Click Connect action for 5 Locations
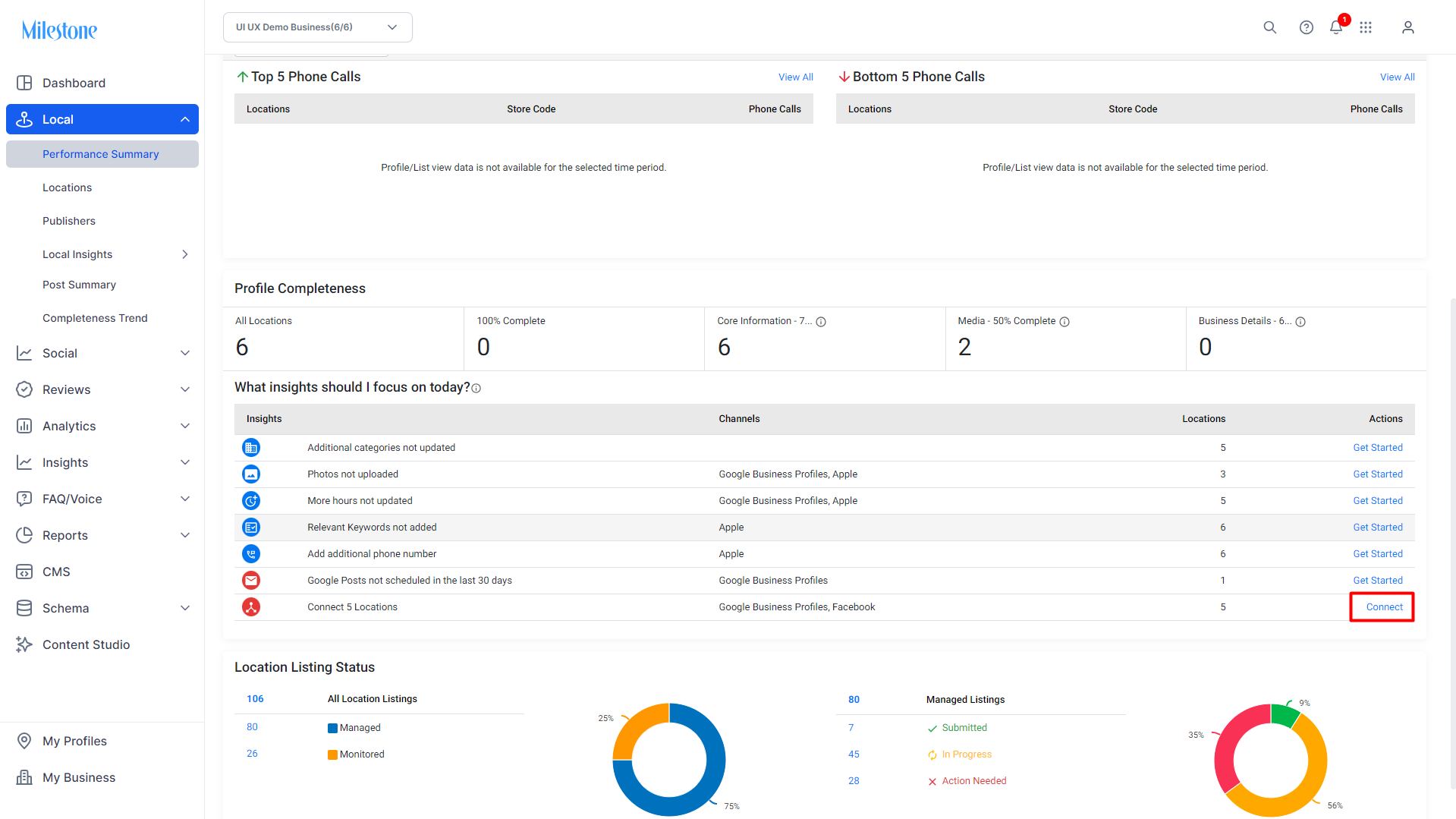 point(1384,607)
